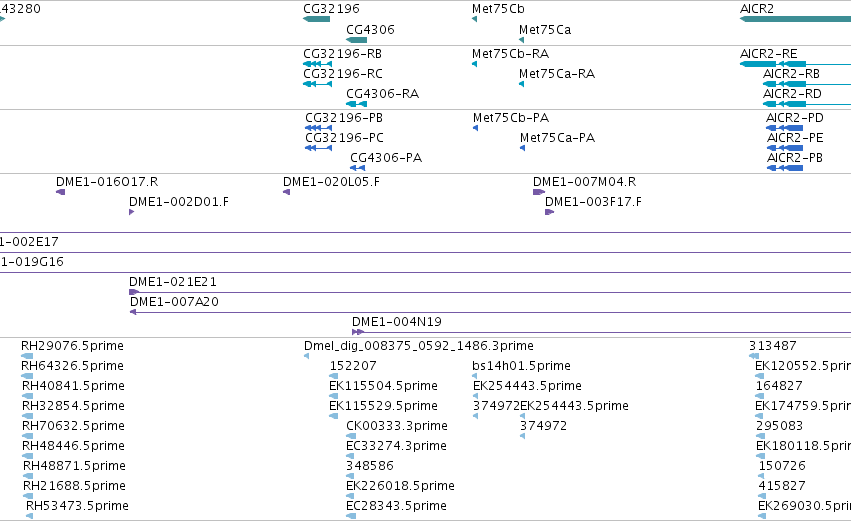Select the Met75Ca gene label
The image size is (851, 521).
[x=545, y=30]
